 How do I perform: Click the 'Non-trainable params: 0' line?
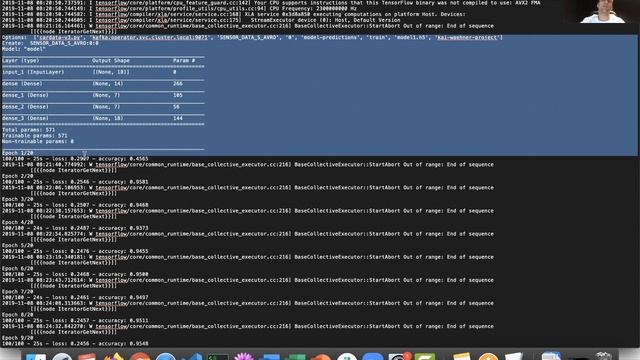[38, 141]
